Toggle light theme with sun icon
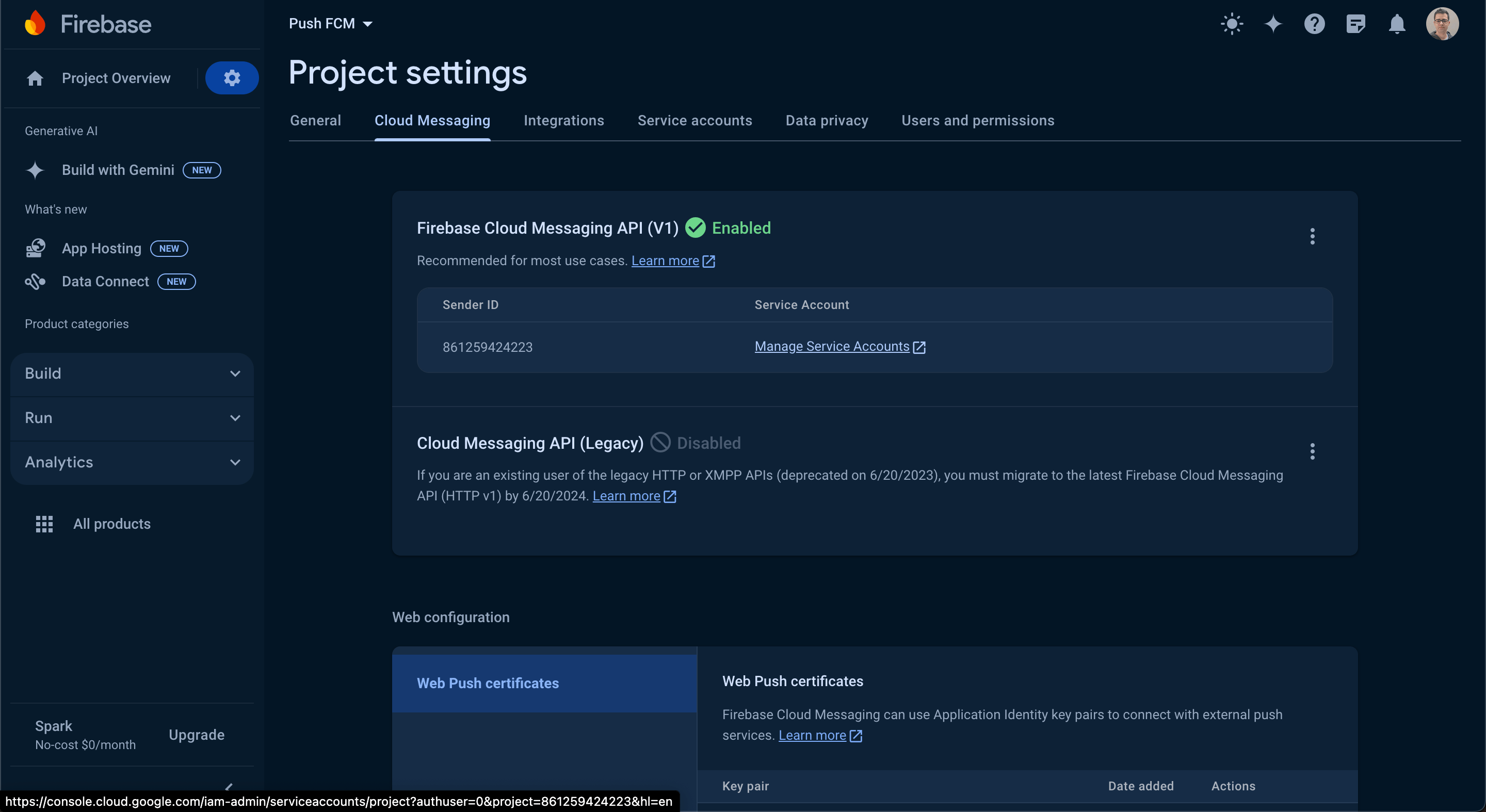This screenshot has height=812, width=1486. coord(1232,24)
